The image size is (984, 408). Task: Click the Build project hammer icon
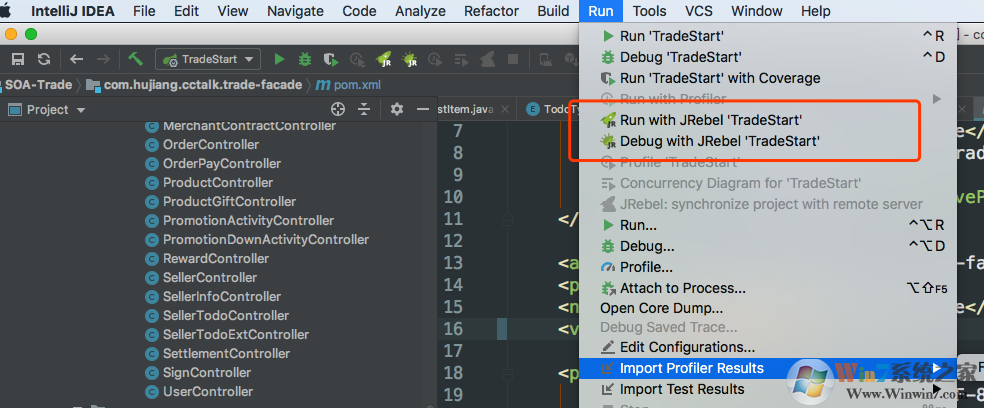click(135, 60)
